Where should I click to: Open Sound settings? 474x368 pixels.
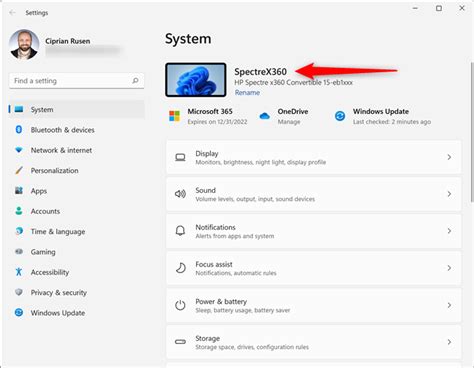[x=314, y=194]
